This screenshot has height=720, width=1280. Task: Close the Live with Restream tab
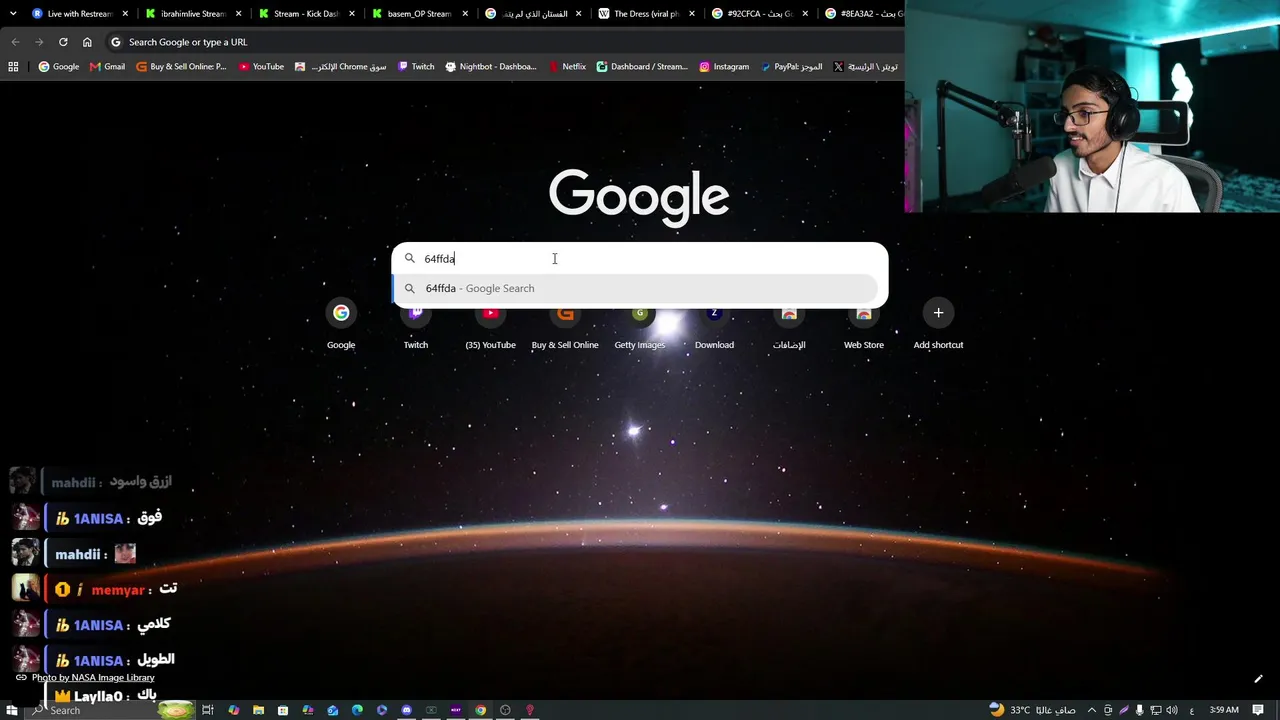coord(125,14)
